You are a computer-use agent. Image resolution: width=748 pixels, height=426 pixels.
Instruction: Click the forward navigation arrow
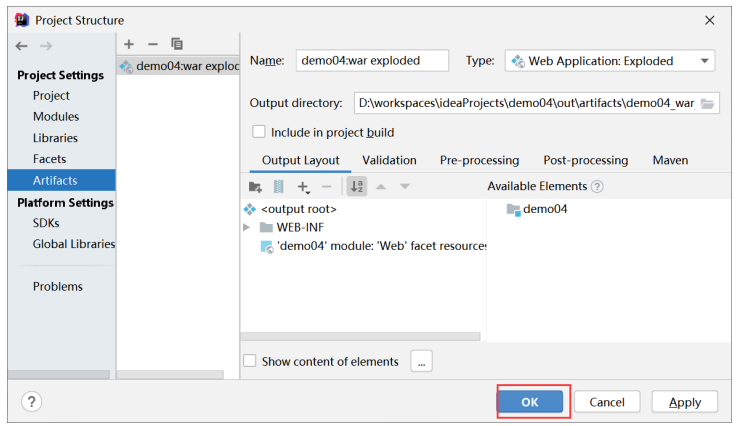coord(46,46)
